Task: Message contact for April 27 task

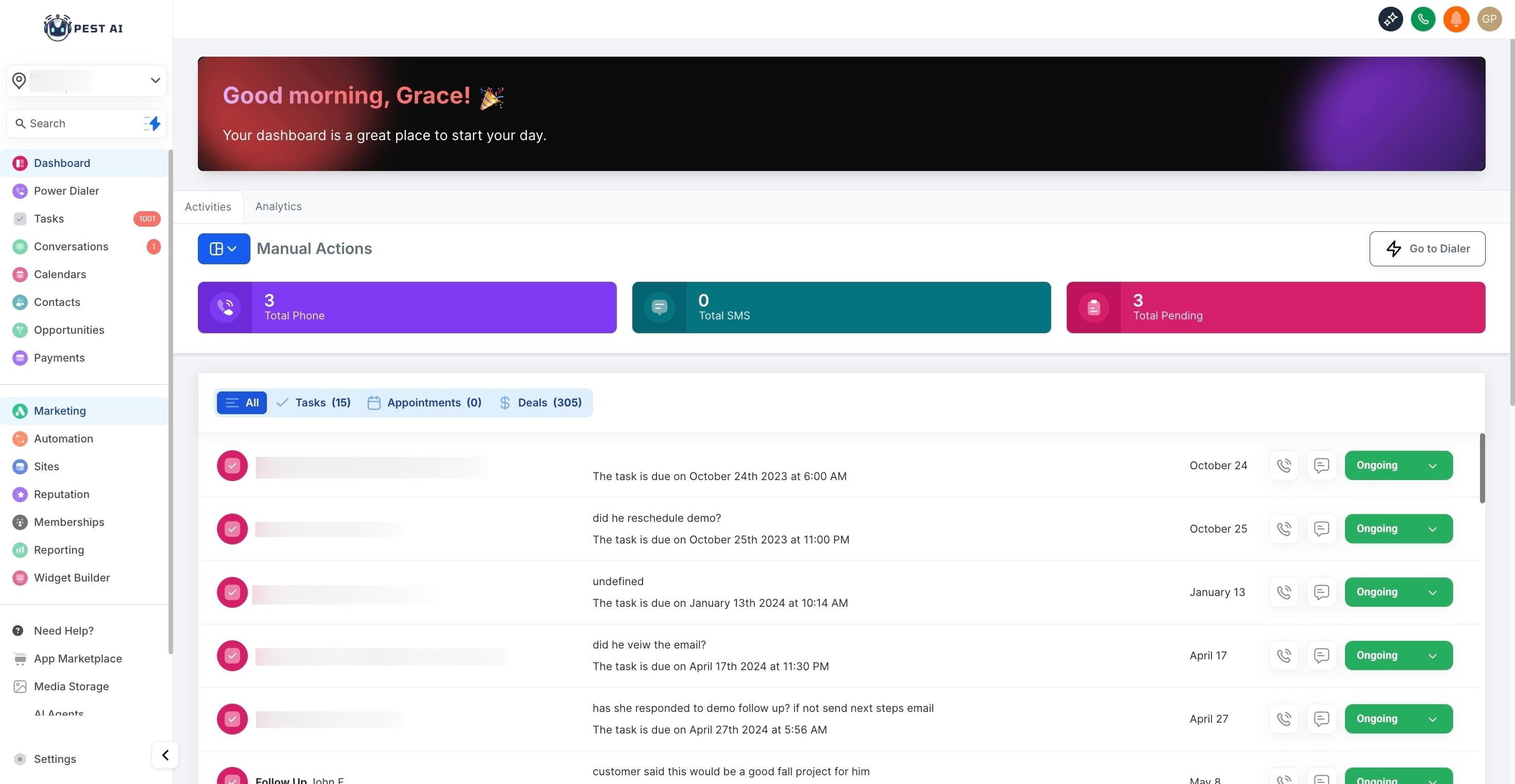Action: tap(1322, 719)
